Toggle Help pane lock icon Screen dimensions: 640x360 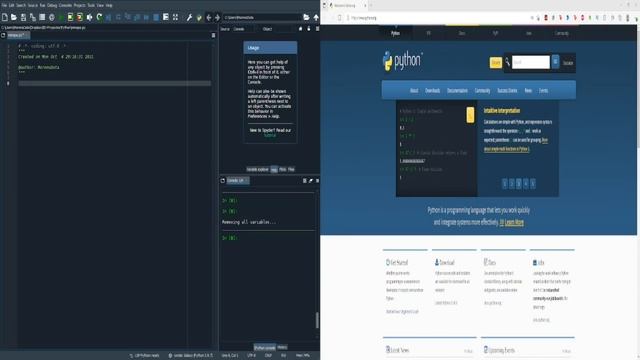pyautogui.click(x=309, y=29)
